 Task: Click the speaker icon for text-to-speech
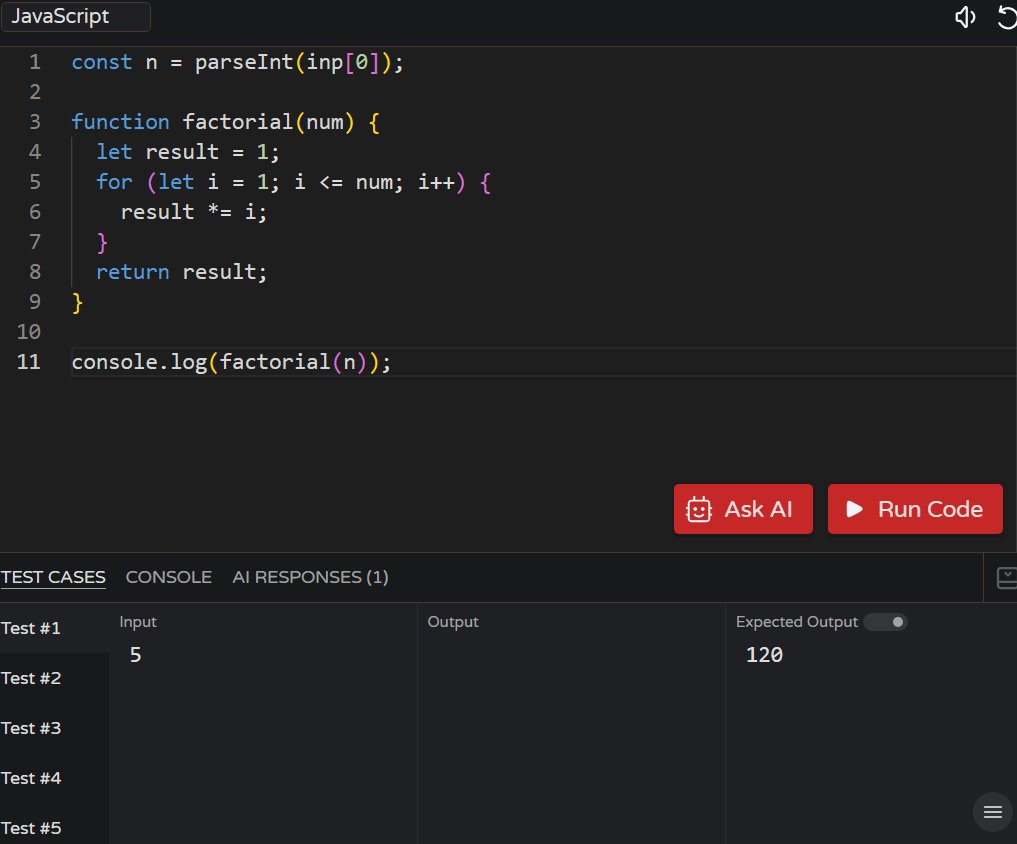(x=963, y=17)
